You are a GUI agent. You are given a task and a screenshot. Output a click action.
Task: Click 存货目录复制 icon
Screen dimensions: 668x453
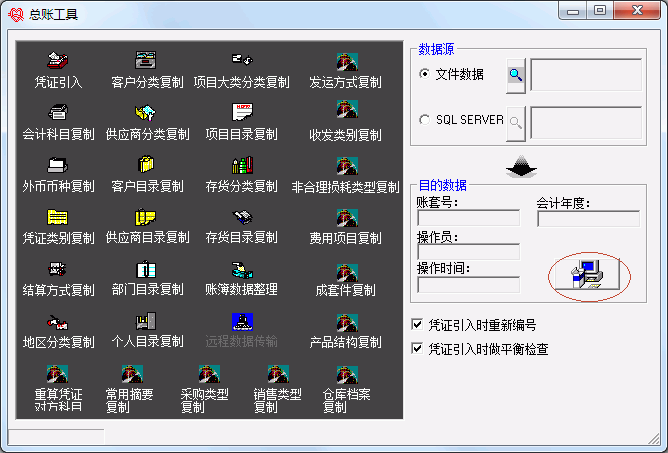pyautogui.click(x=242, y=217)
